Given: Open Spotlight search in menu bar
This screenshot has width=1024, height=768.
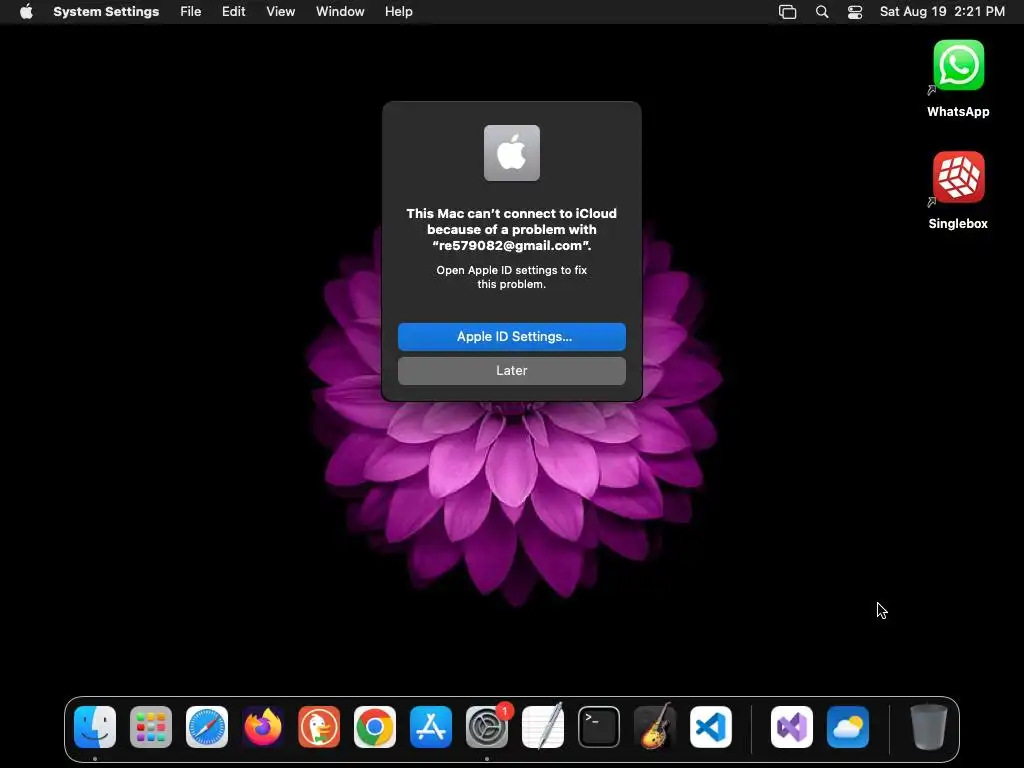Looking at the screenshot, I should click(822, 12).
